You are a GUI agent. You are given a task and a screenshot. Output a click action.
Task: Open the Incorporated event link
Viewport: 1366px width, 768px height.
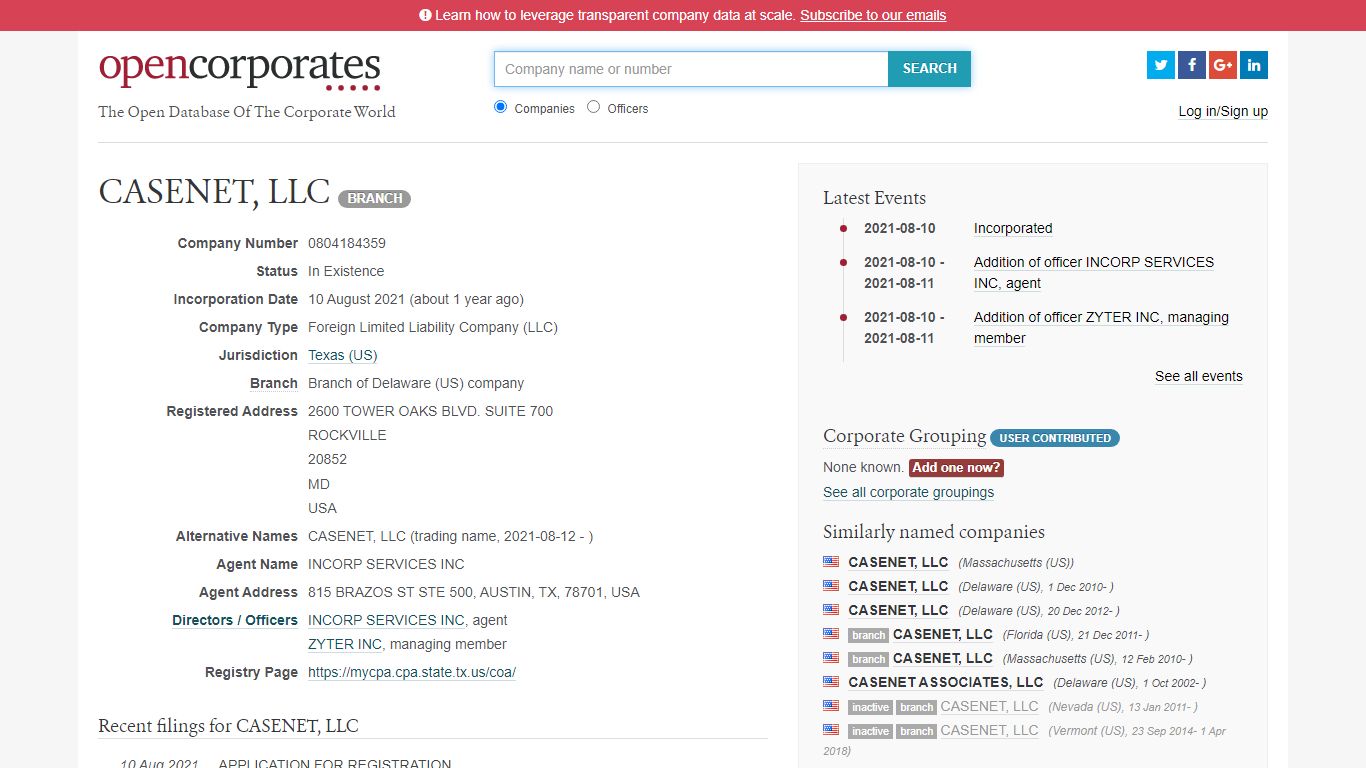[1013, 228]
